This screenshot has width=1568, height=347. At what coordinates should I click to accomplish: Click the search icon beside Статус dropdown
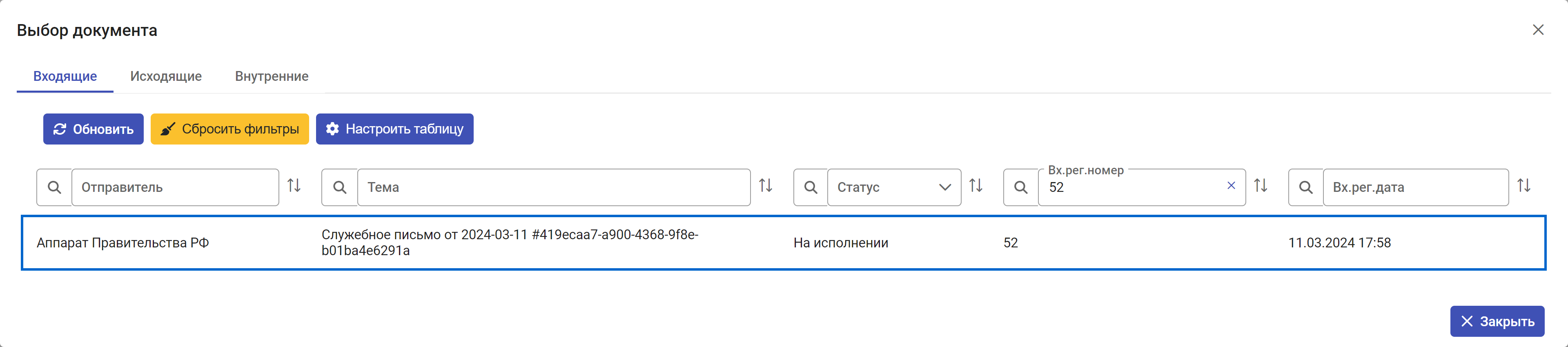tap(811, 187)
